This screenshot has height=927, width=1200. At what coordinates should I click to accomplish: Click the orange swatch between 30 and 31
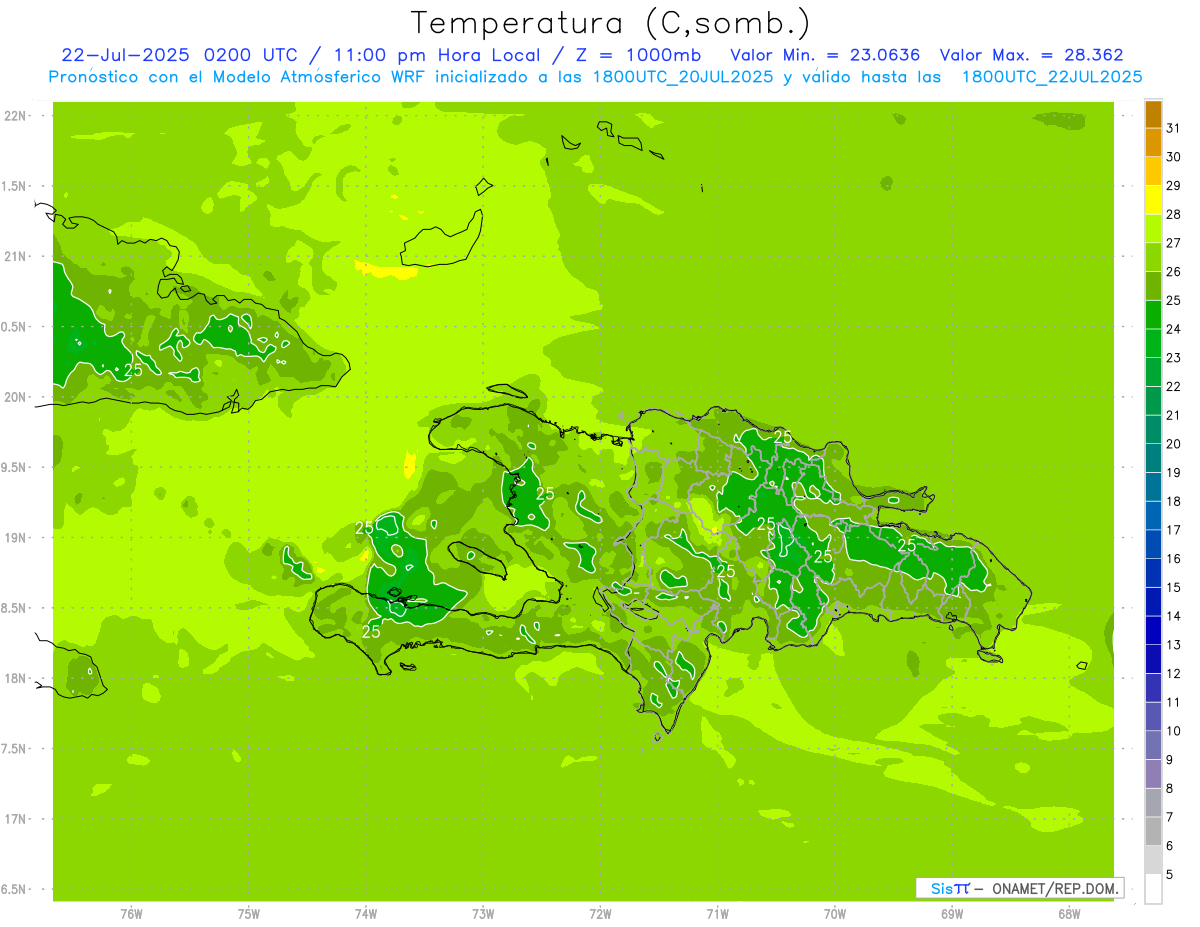[x=1153, y=143]
